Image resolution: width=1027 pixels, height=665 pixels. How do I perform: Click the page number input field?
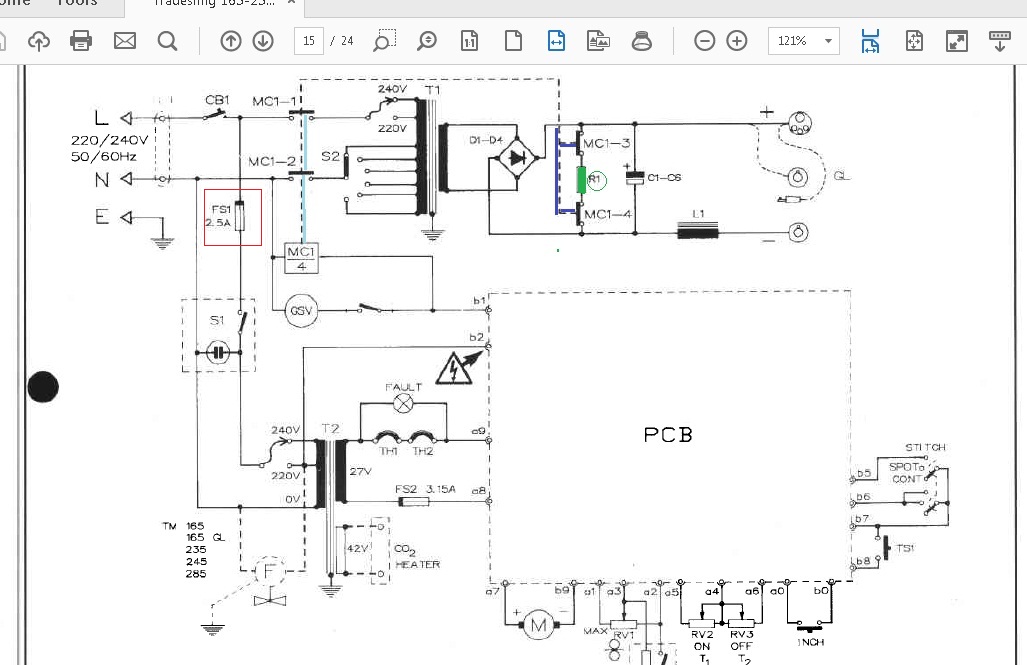308,41
